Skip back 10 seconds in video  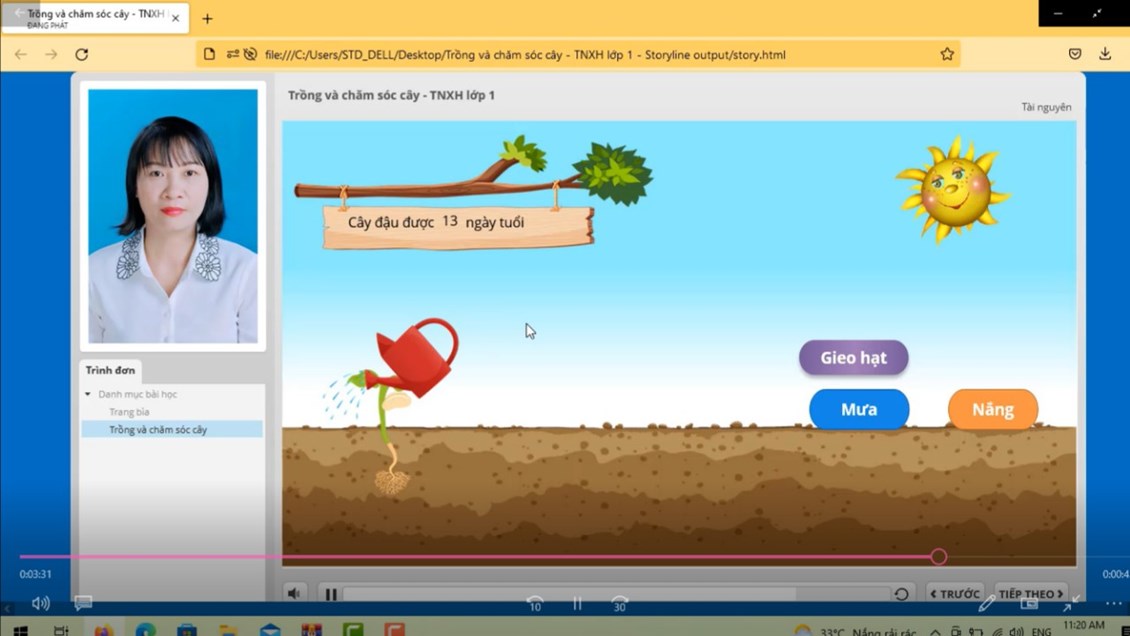[x=535, y=604]
